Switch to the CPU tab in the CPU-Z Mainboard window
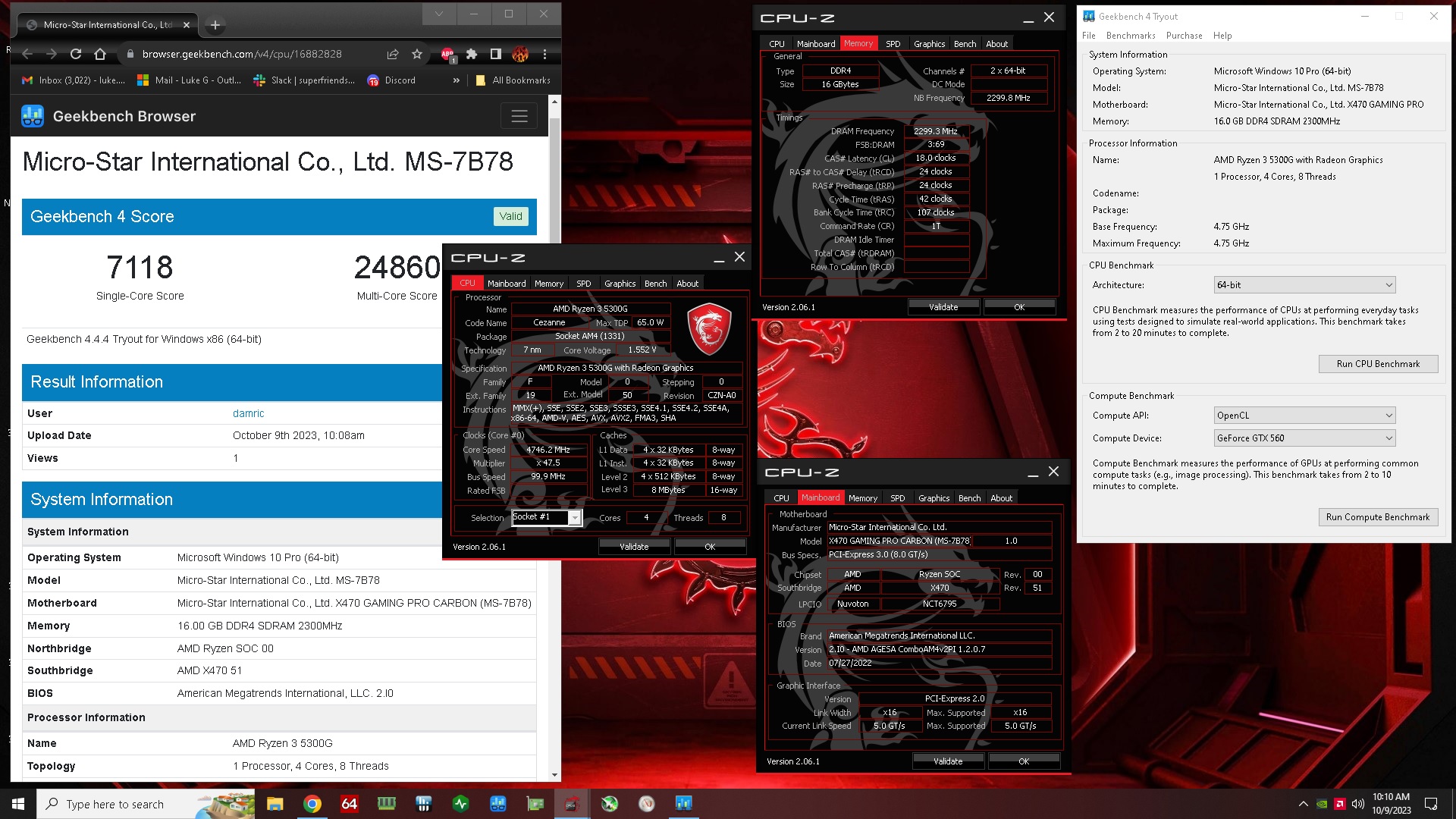 click(781, 498)
